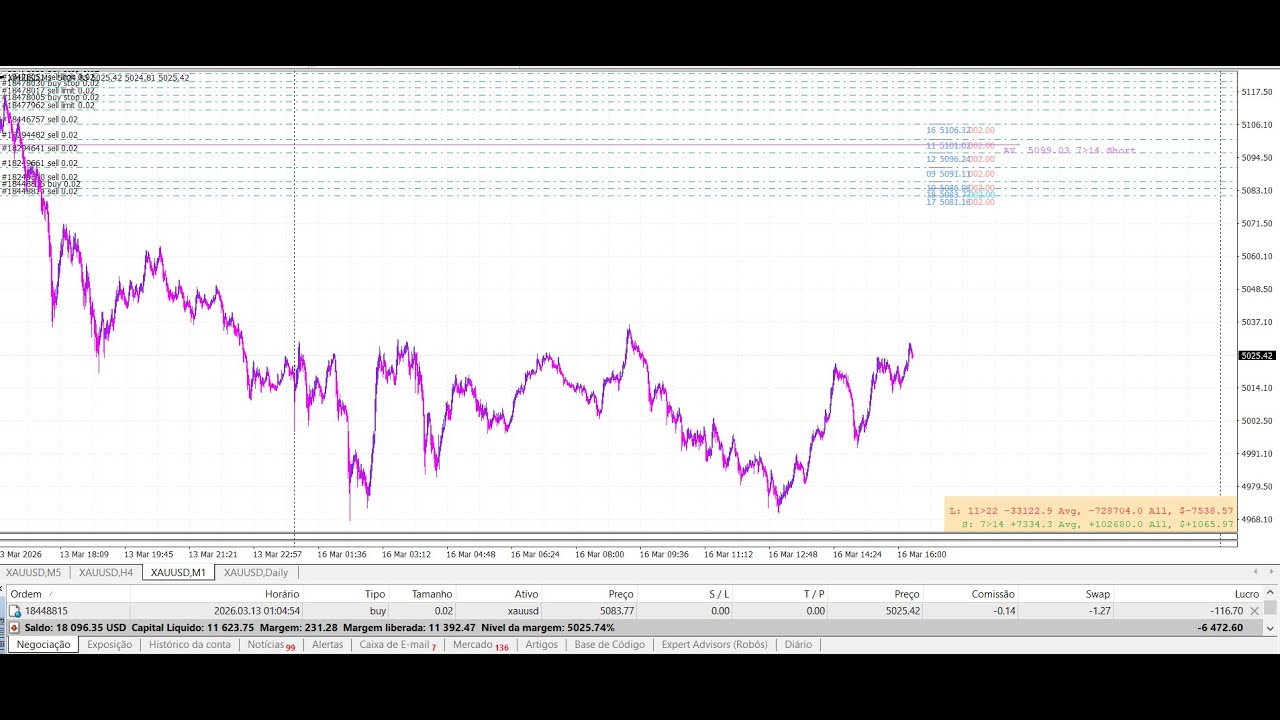Click the 5117.50 price axis label
Image resolution: width=1280 pixels, height=720 pixels.
pos(1256,92)
